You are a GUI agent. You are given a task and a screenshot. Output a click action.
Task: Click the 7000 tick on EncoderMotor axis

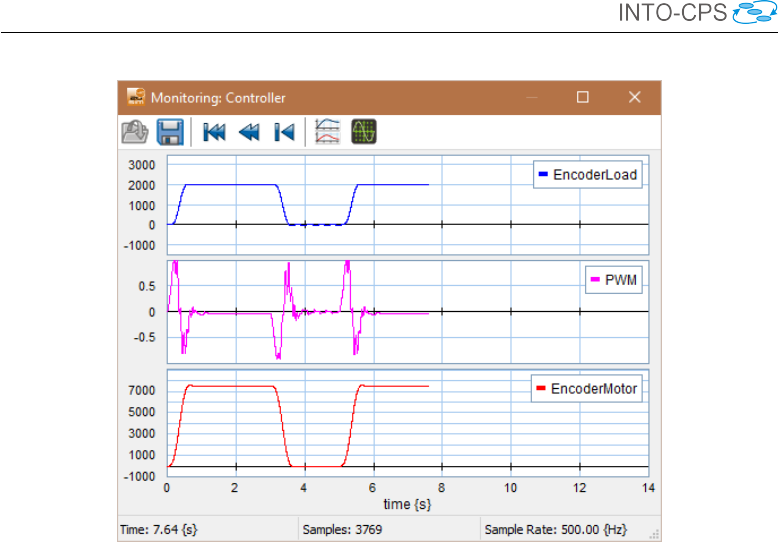[142, 391]
